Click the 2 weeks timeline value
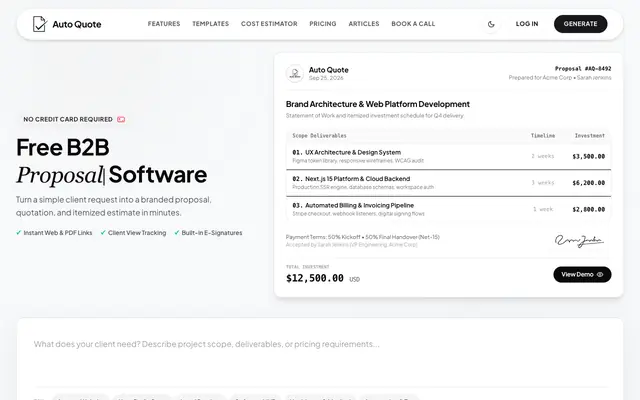The image size is (640, 400). pos(542,156)
